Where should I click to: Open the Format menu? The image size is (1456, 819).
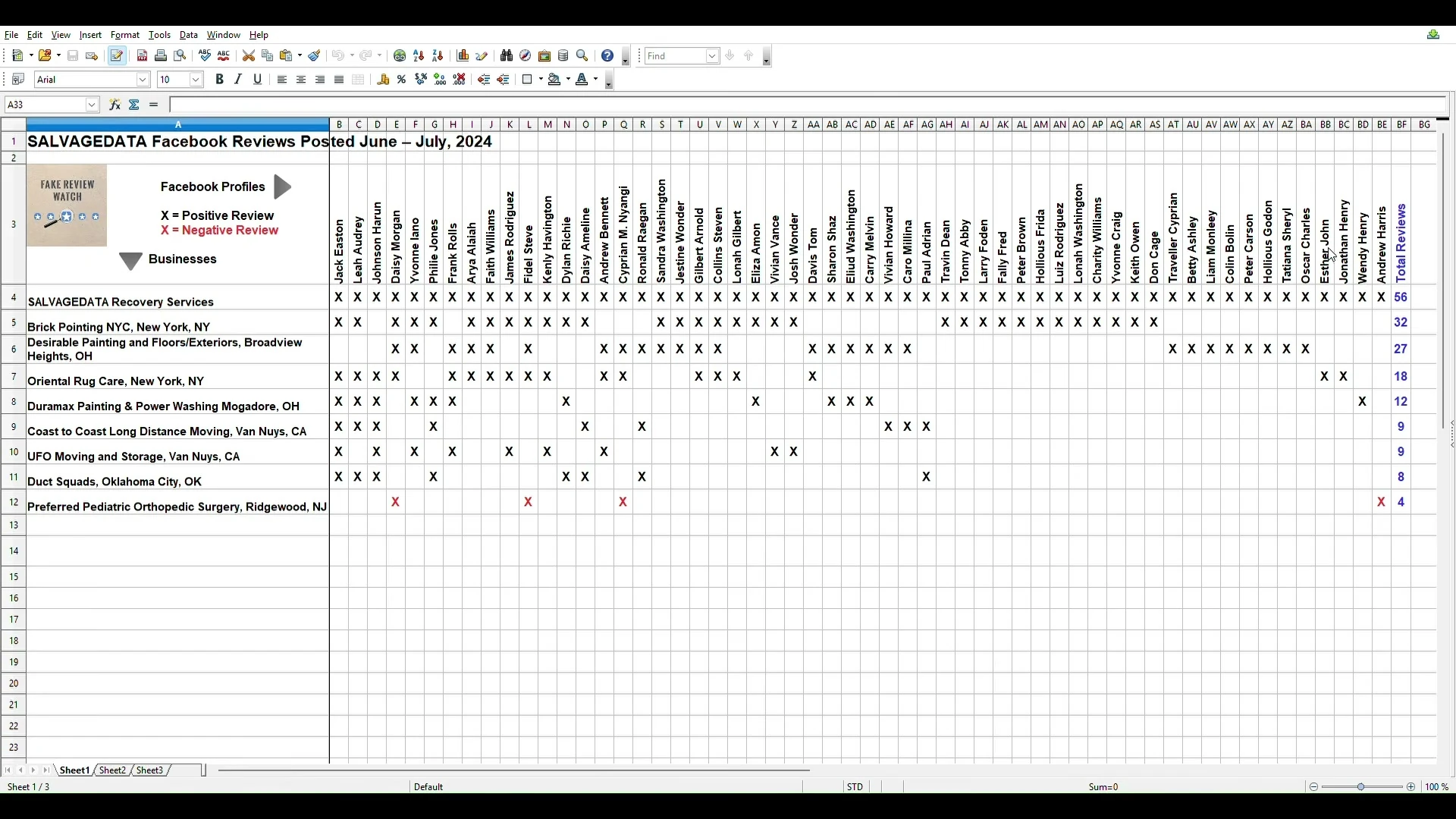coord(125,35)
